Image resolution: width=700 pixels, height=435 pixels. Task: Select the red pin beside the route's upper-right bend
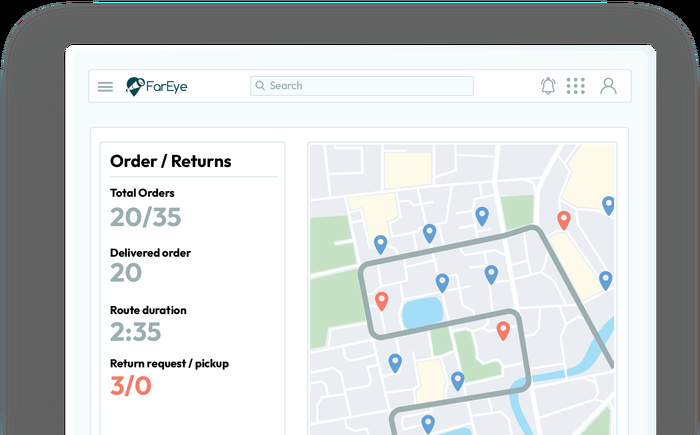(564, 220)
